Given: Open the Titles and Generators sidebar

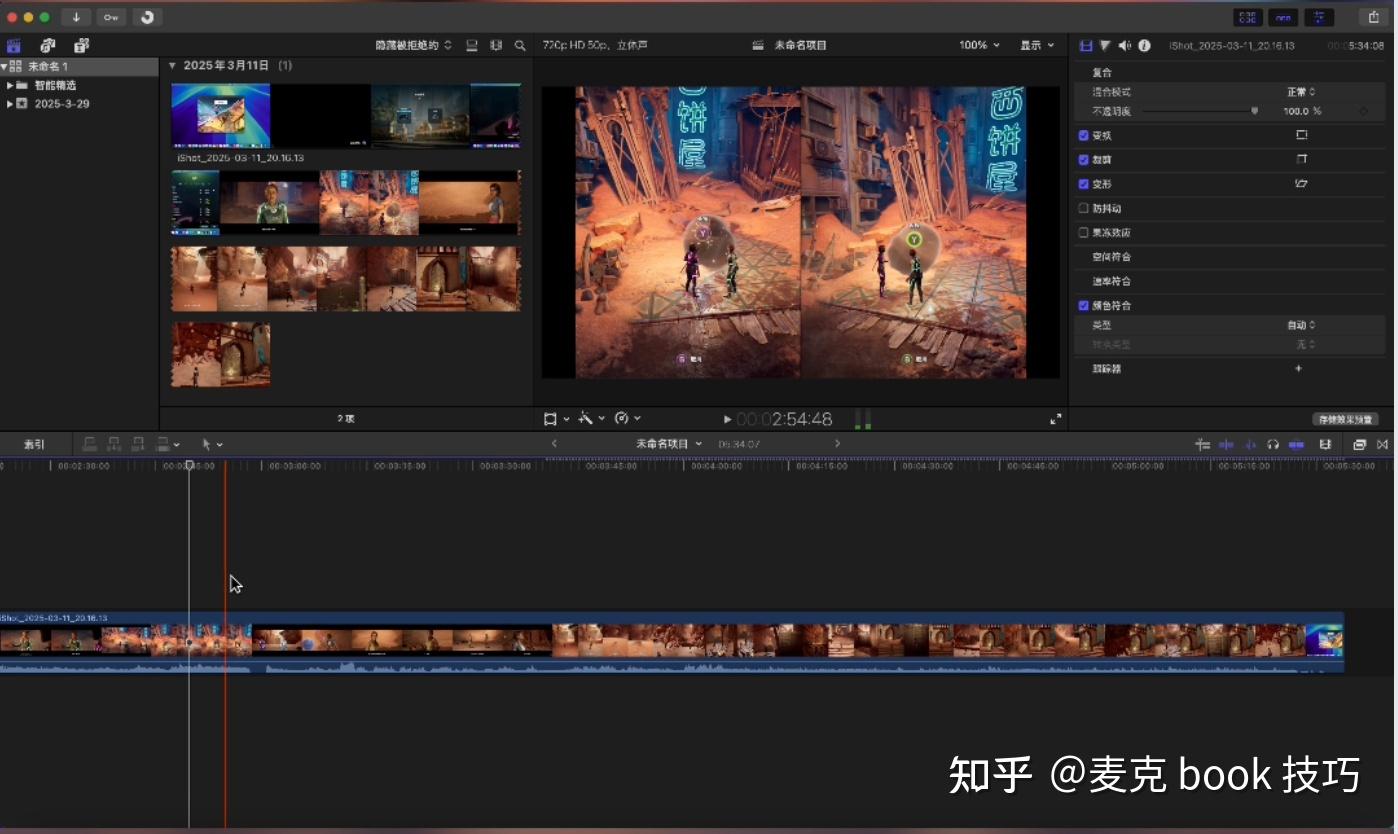Looking at the screenshot, I should [81, 45].
